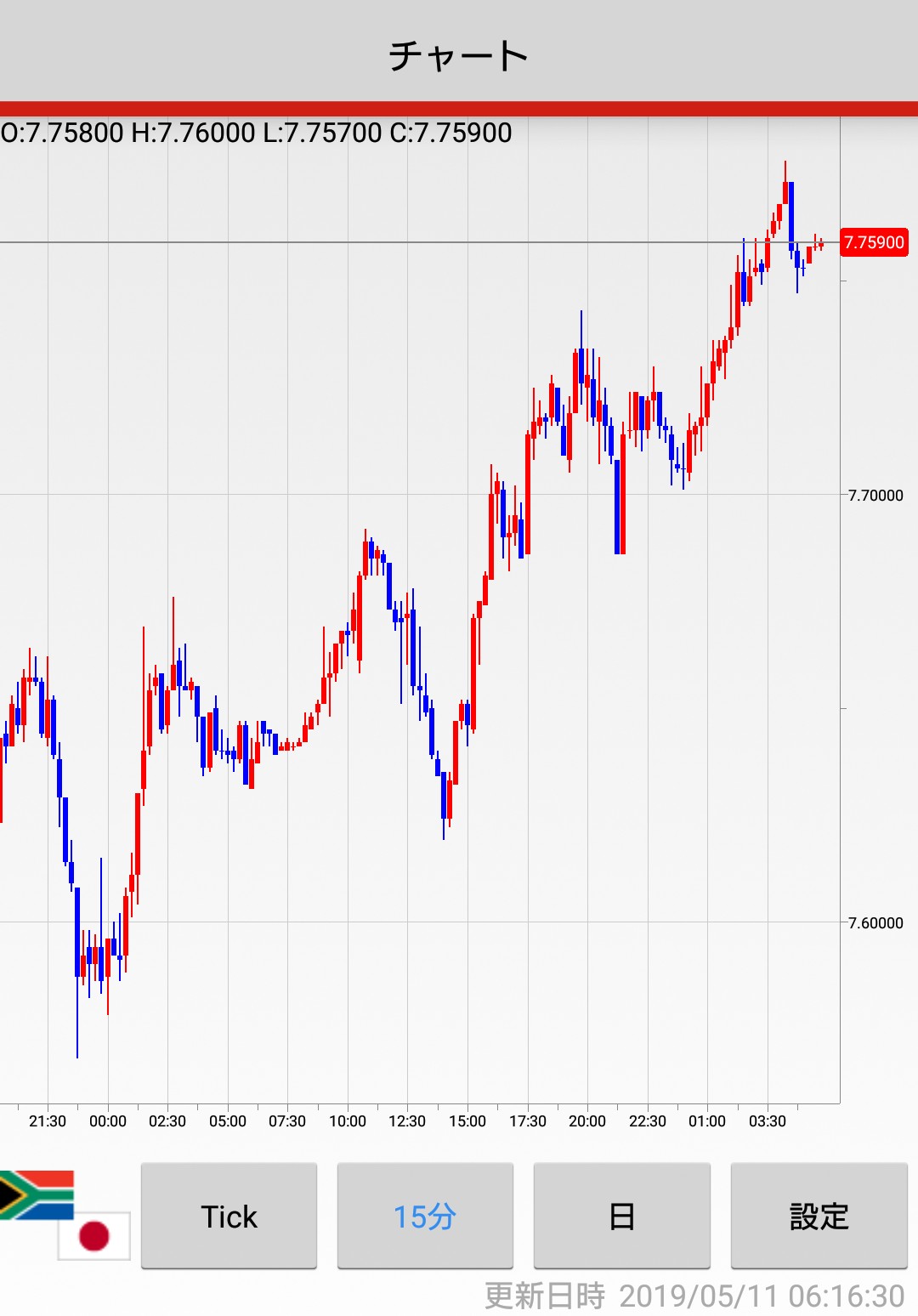Viewport: 918px width, 1316px height.
Task: Click the 7.60000 price axis label
Action: (x=875, y=923)
